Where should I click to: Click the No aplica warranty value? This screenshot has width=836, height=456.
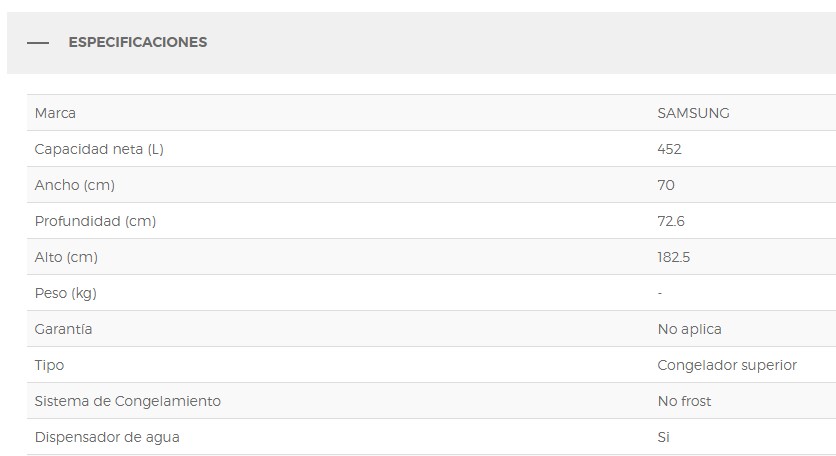tap(689, 329)
